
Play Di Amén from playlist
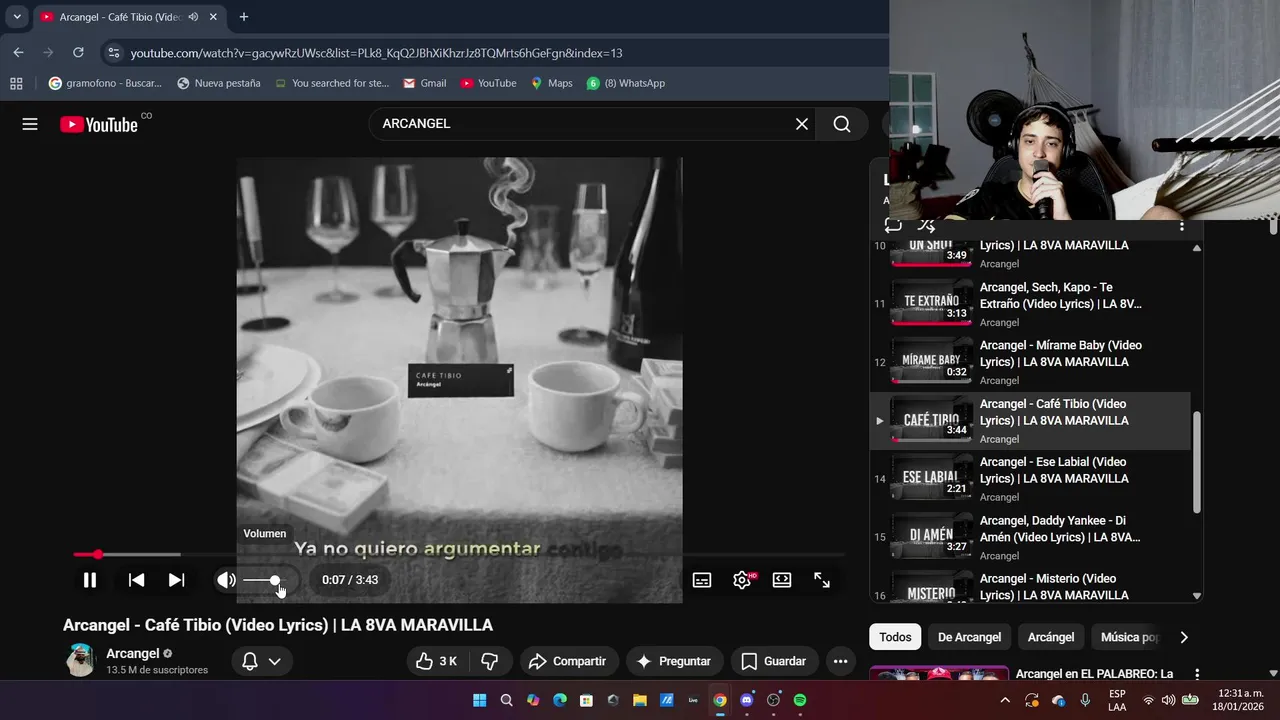tap(1030, 537)
